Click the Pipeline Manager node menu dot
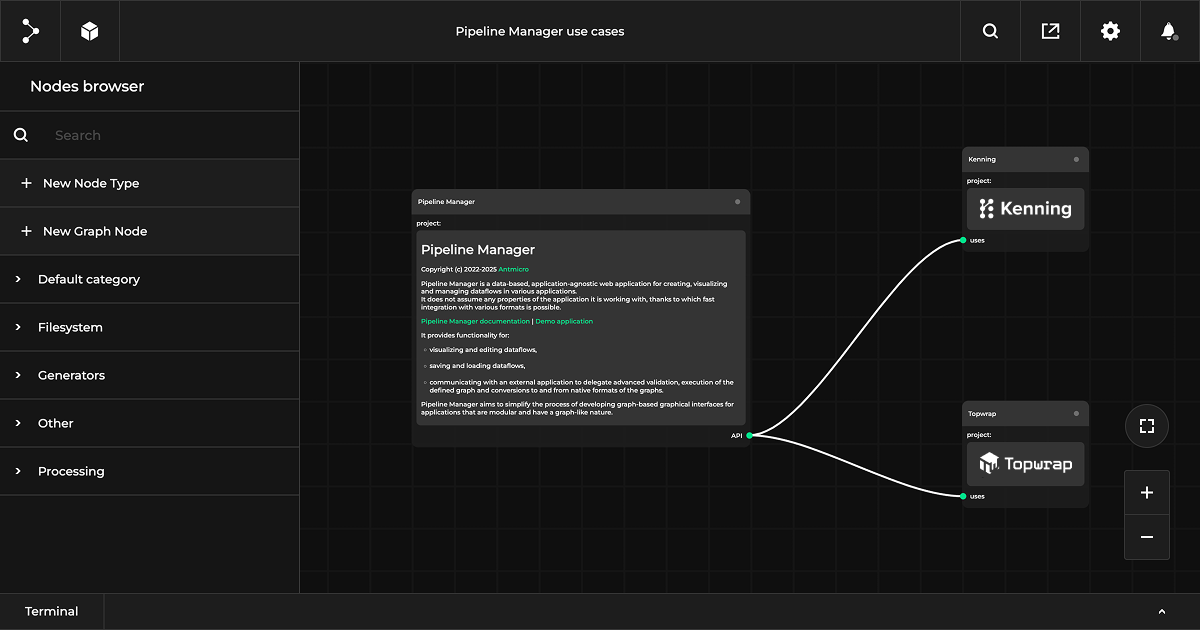The image size is (1200, 630). (x=738, y=202)
